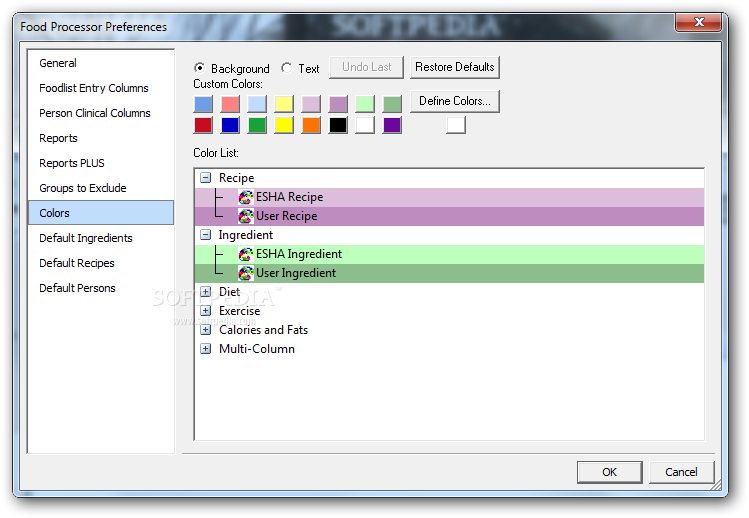The width and height of the screenshot is (749, 518).
Task: Collapse the Ingredient tree node
Action: tap(205, 235)
